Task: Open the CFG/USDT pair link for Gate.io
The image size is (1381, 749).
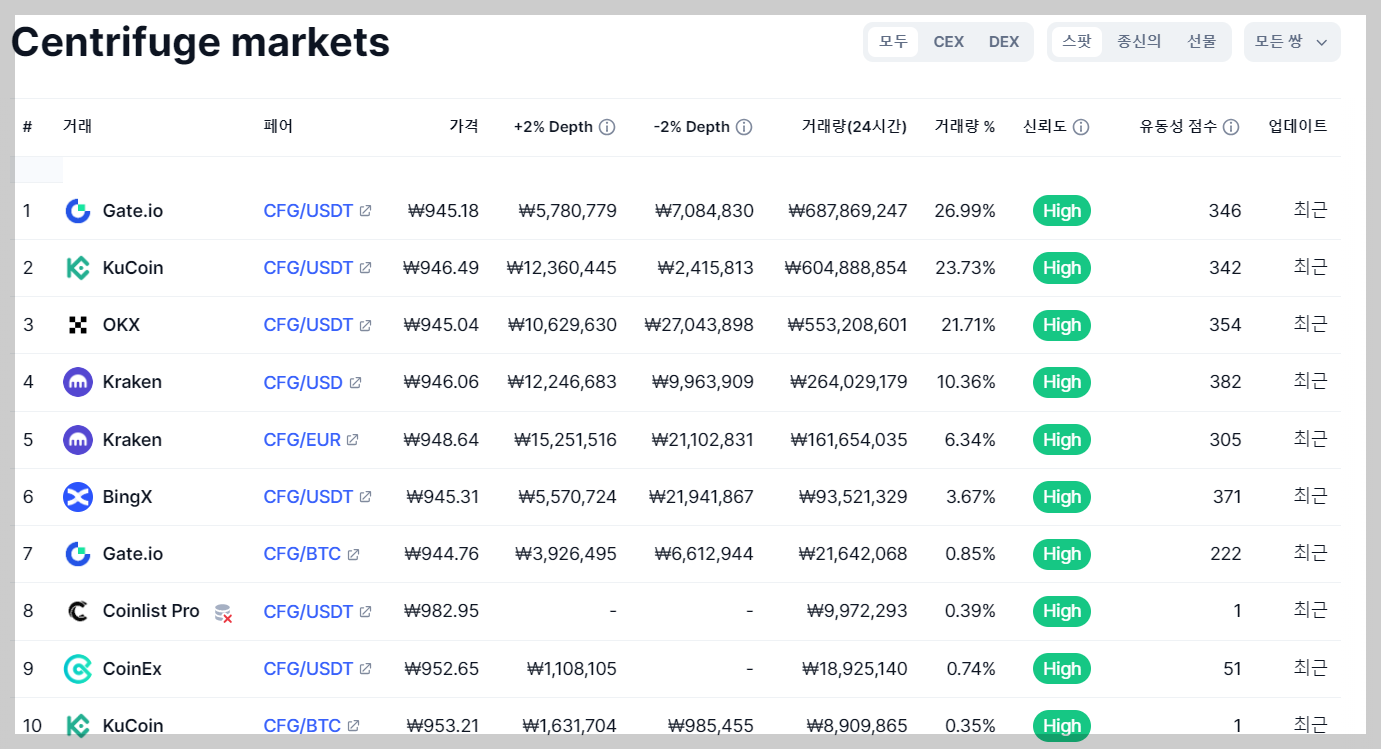Action: click(308, 211)
